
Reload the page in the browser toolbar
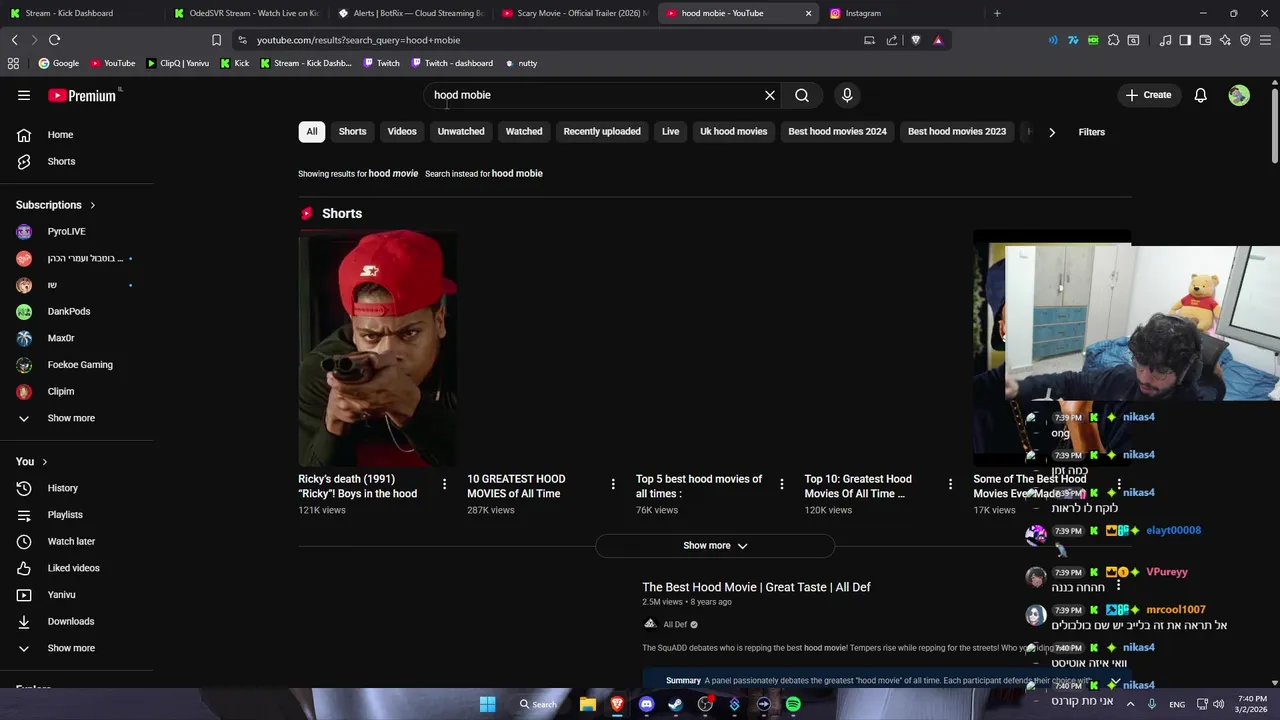(x=54, y=40)
